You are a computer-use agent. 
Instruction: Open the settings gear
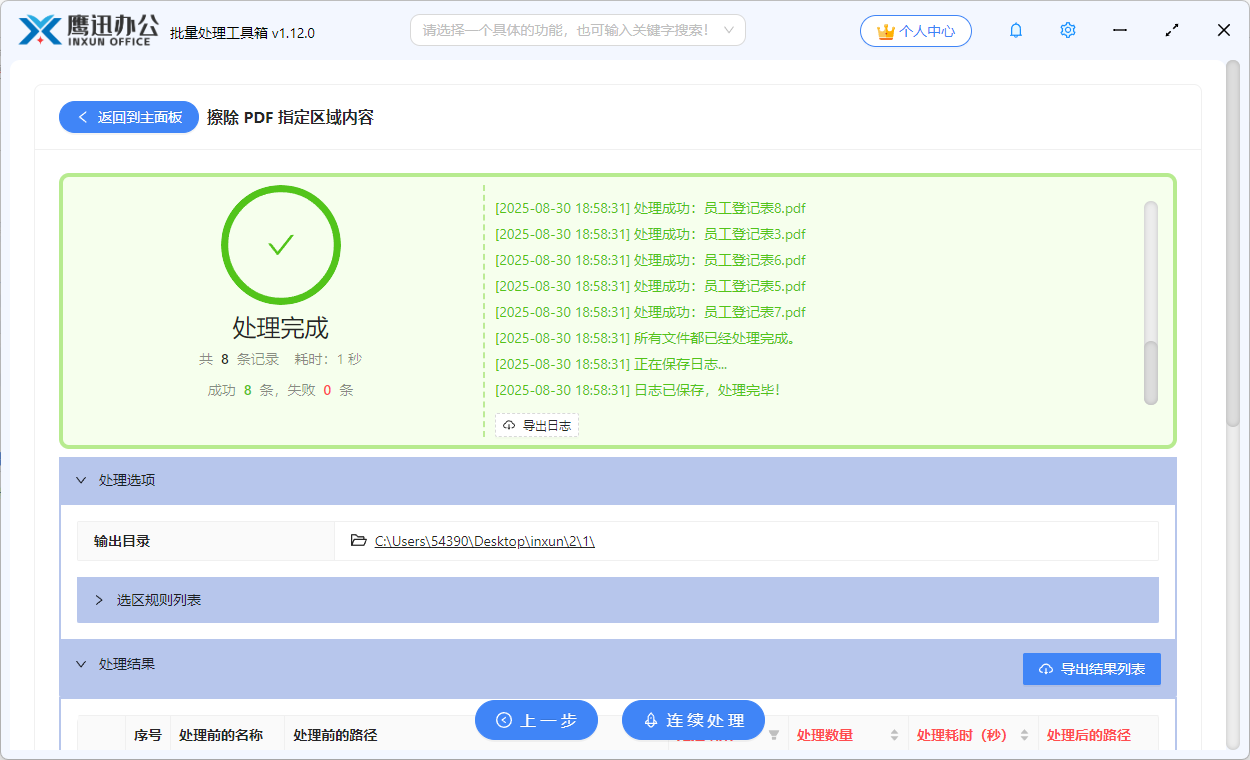pos(1067,30)
